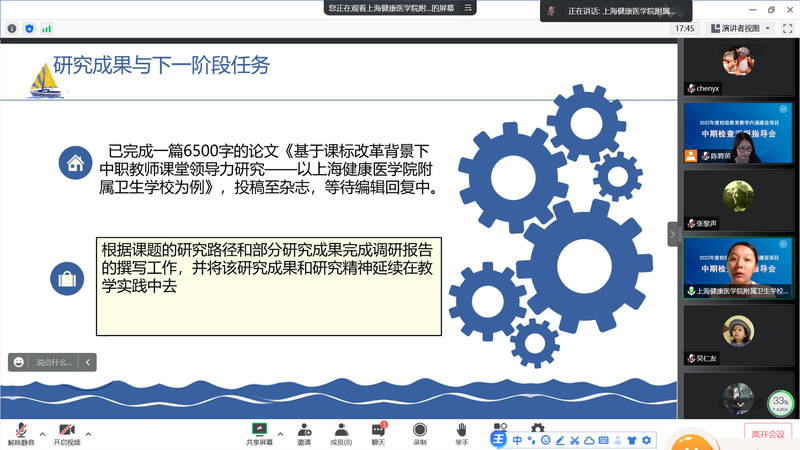Collapse the participant video side panel

(x=672, y=234)
